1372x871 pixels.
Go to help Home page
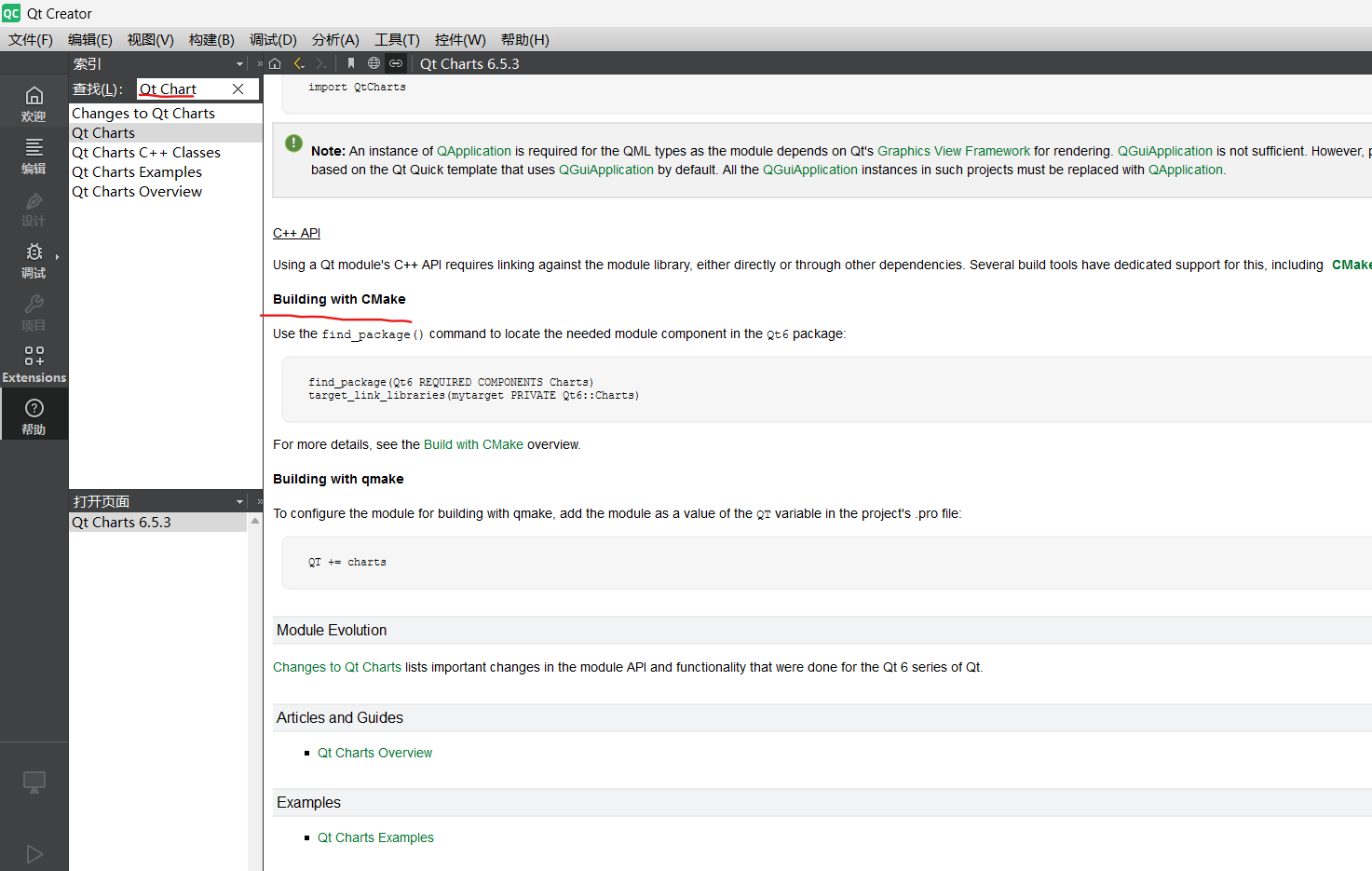pyautogui.click(x=275, y=63)
